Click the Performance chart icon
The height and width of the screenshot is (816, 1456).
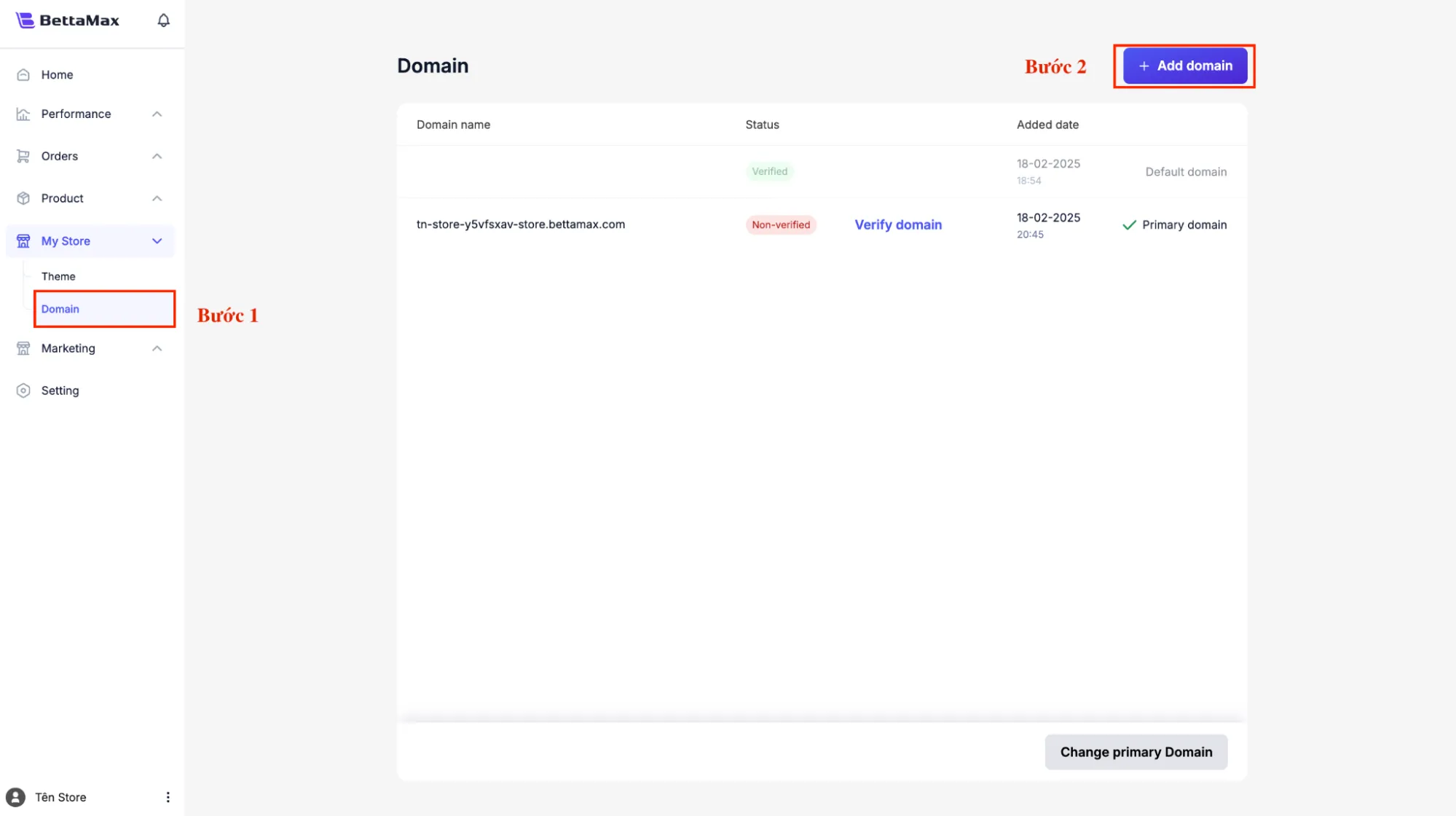click(x=23, y=114)
